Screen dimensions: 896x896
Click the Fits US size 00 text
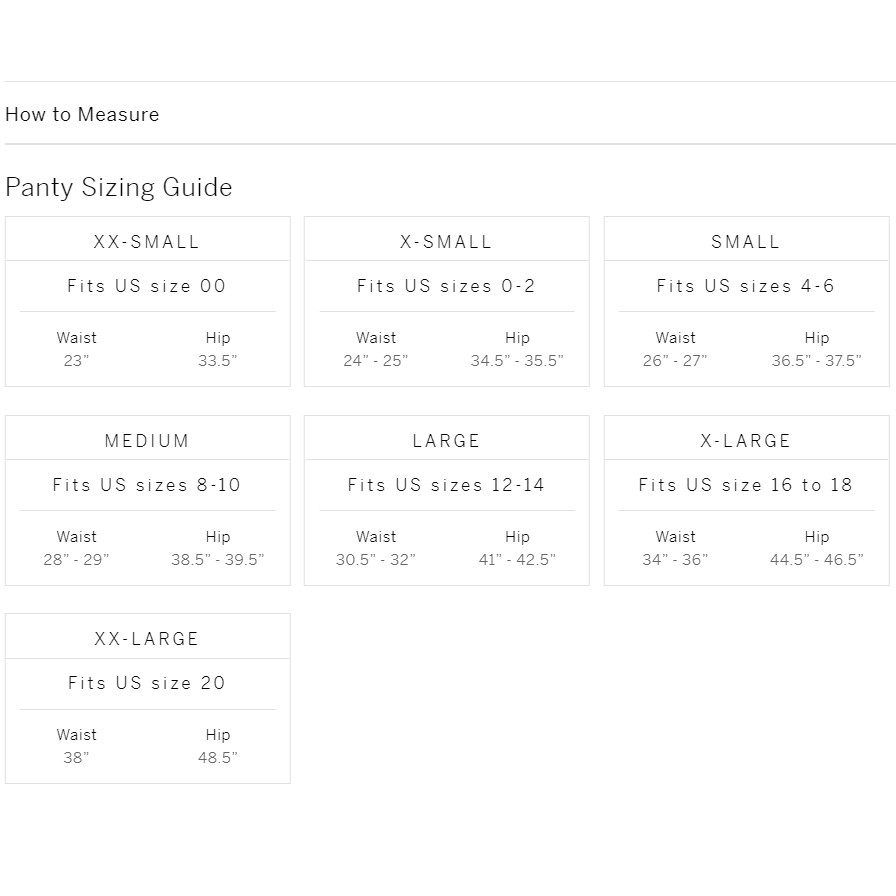coord(147,286)
